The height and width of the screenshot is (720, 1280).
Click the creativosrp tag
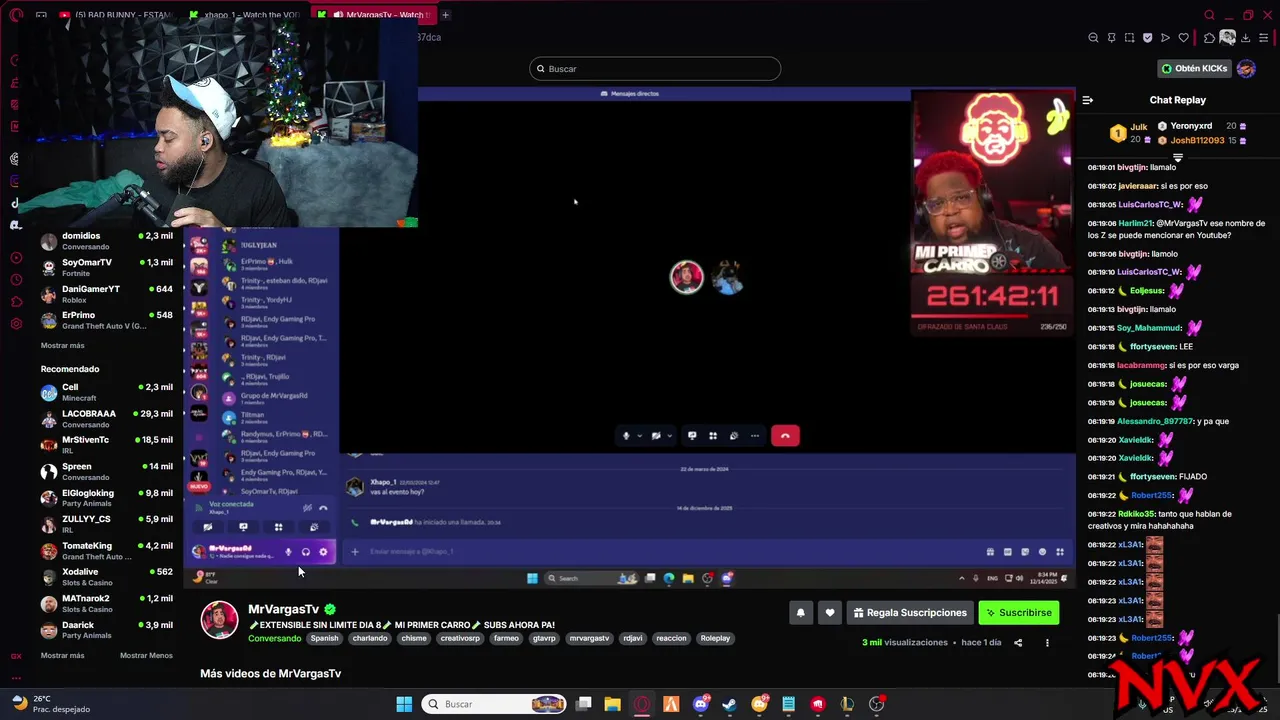(x=460, y=638)
